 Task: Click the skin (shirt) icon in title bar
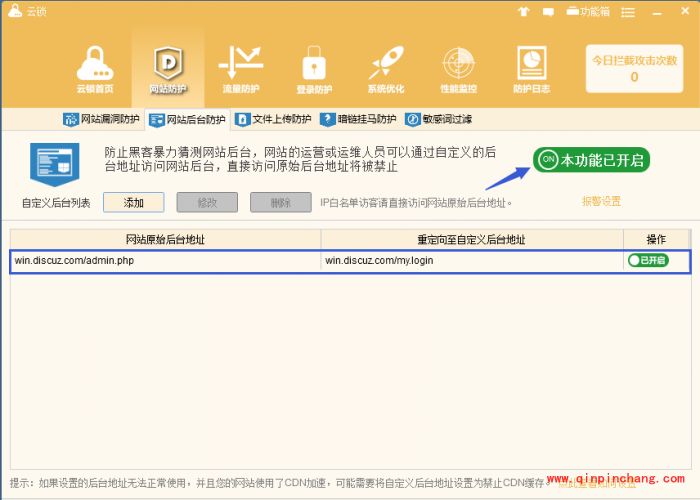click(524, 11)
